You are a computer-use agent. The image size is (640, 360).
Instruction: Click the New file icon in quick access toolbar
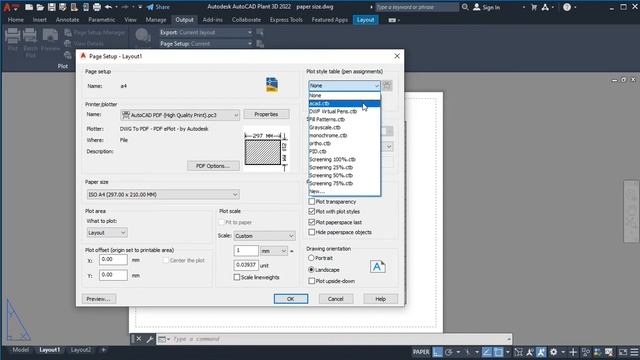point(29,7)
